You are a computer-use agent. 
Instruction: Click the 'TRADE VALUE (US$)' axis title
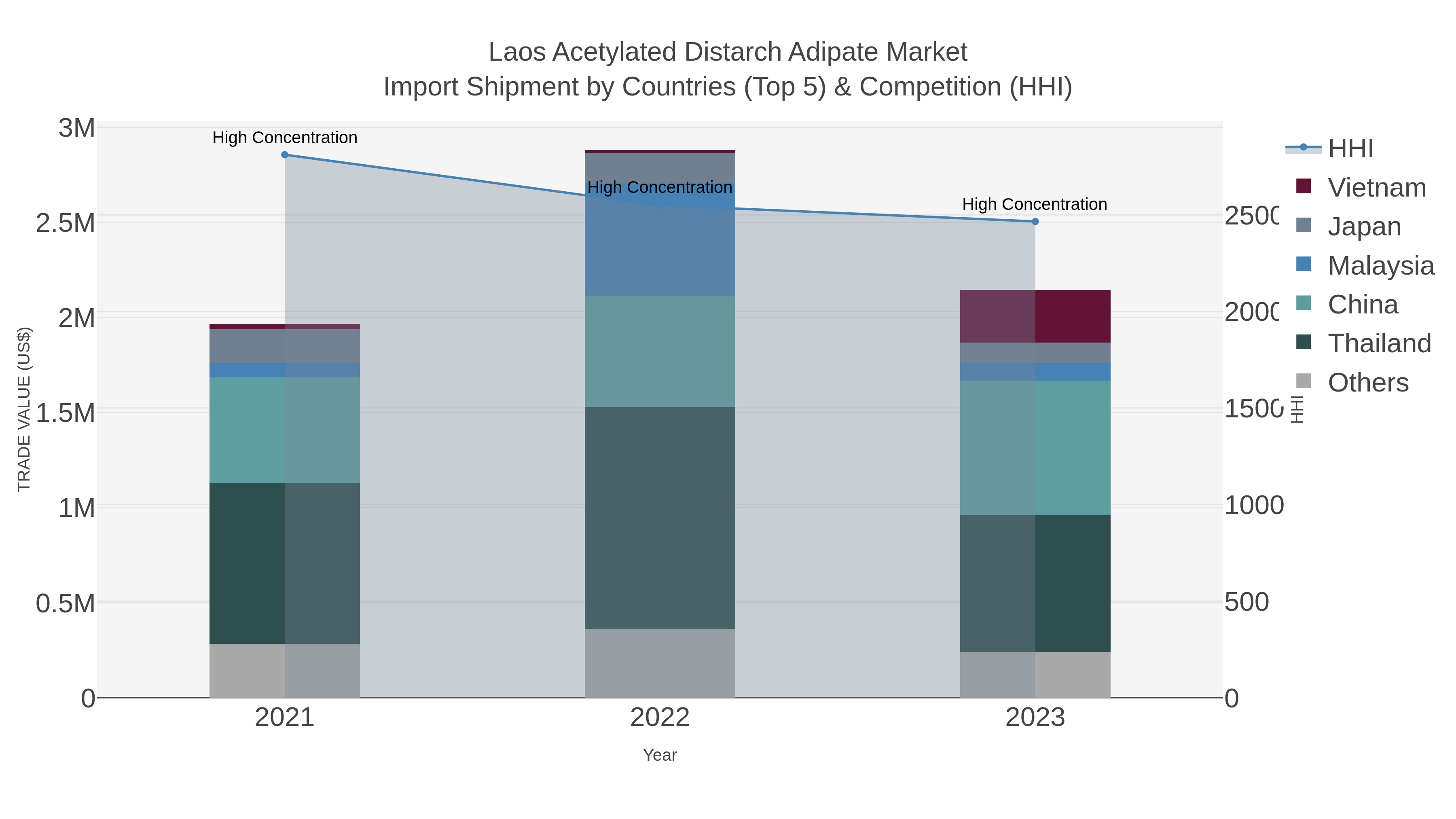pos(24,409)
